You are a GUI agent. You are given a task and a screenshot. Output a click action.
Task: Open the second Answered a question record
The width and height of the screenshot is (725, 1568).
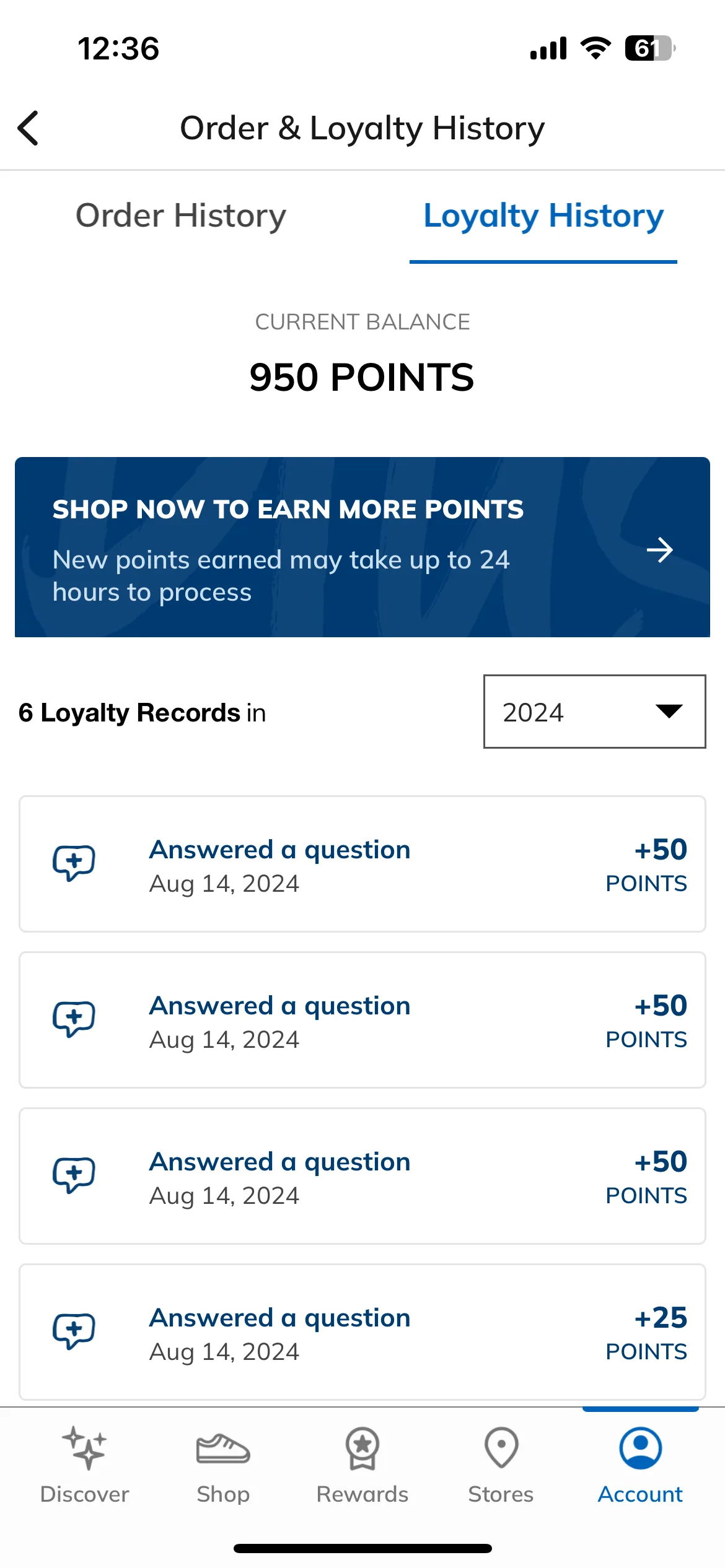pyautogui.click(x=362, y=1020)
